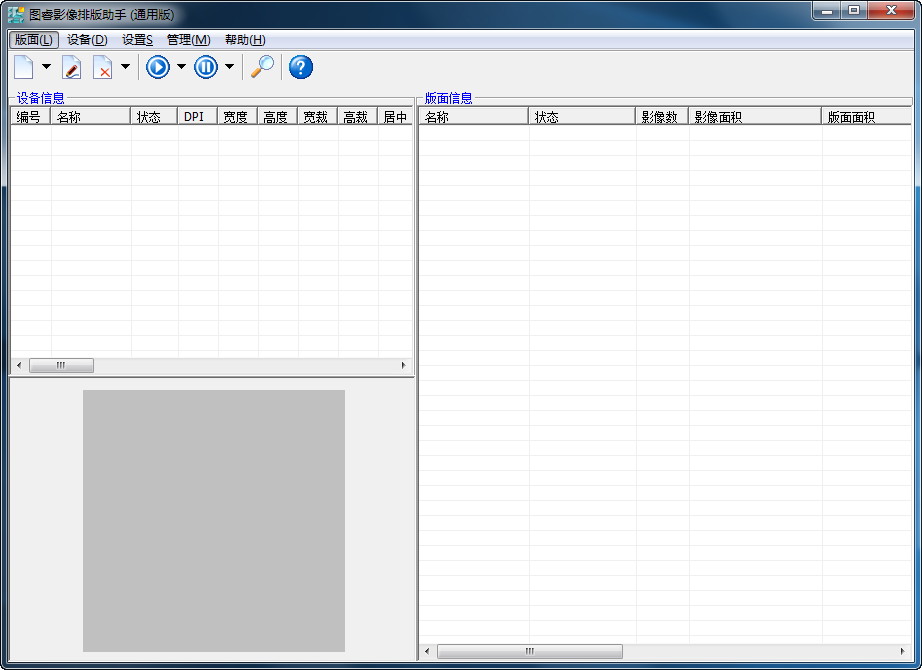Expand the new layout dropdown arrow
This screenshot has width=922, height=670.
(x=46, y=67)
